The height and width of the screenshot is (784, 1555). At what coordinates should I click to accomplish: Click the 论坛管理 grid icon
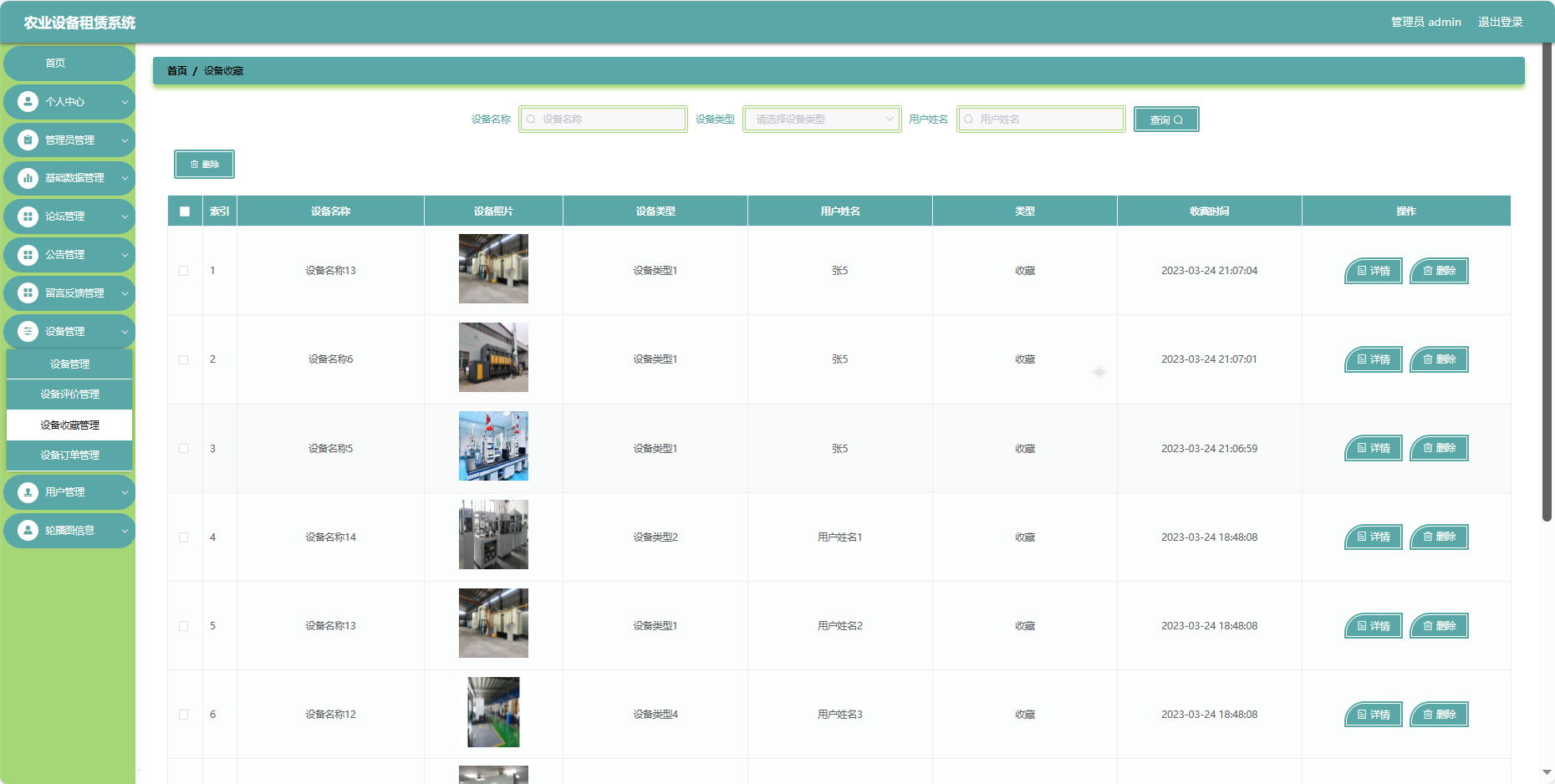coord(28,216)
